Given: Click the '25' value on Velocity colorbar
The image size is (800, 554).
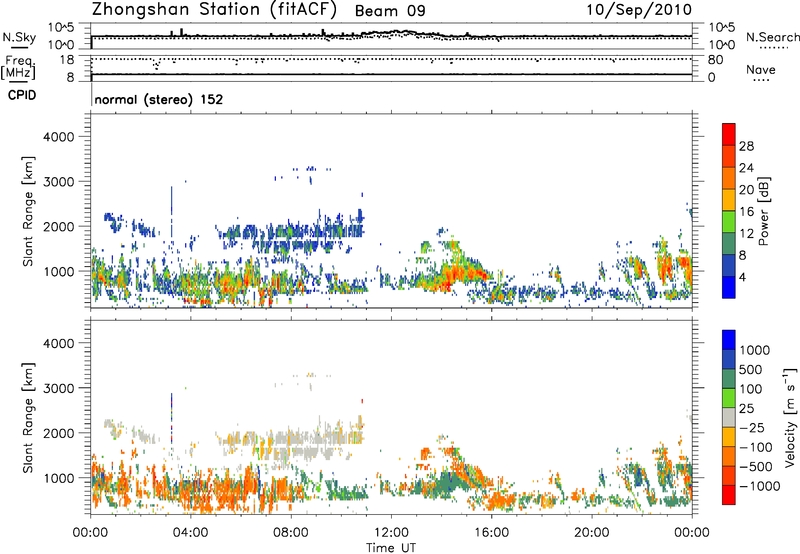Looking at the screenshot, I should (x=746, y=408).
